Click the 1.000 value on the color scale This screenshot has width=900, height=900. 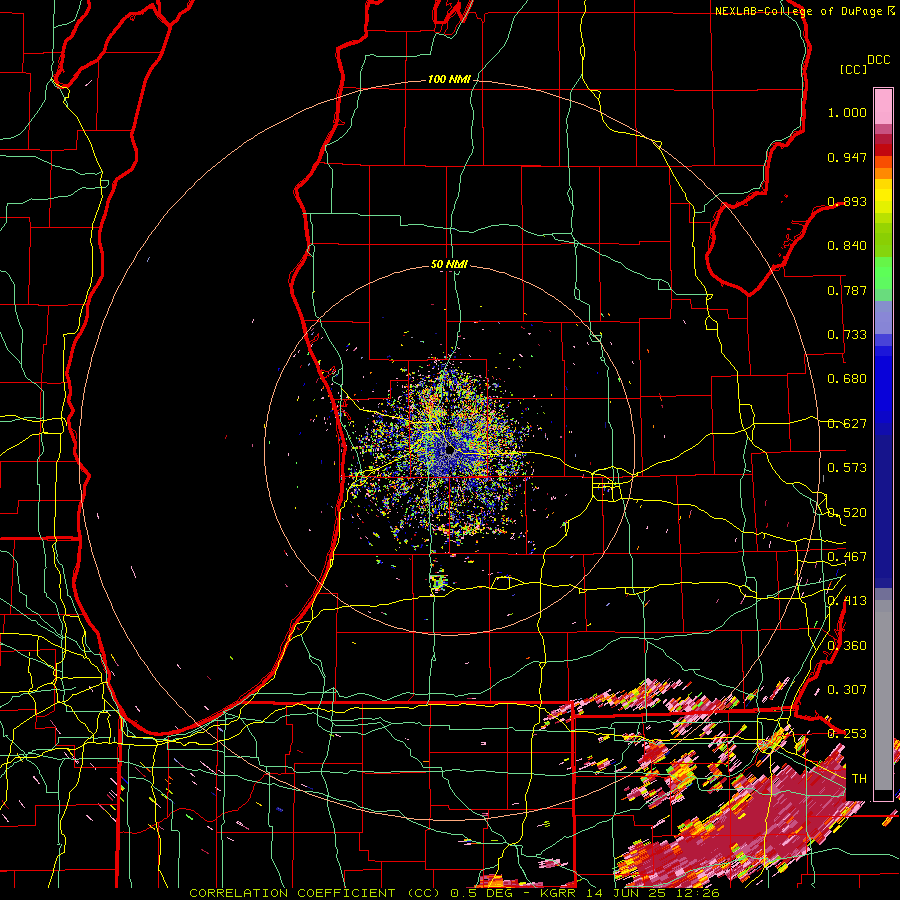847,112
